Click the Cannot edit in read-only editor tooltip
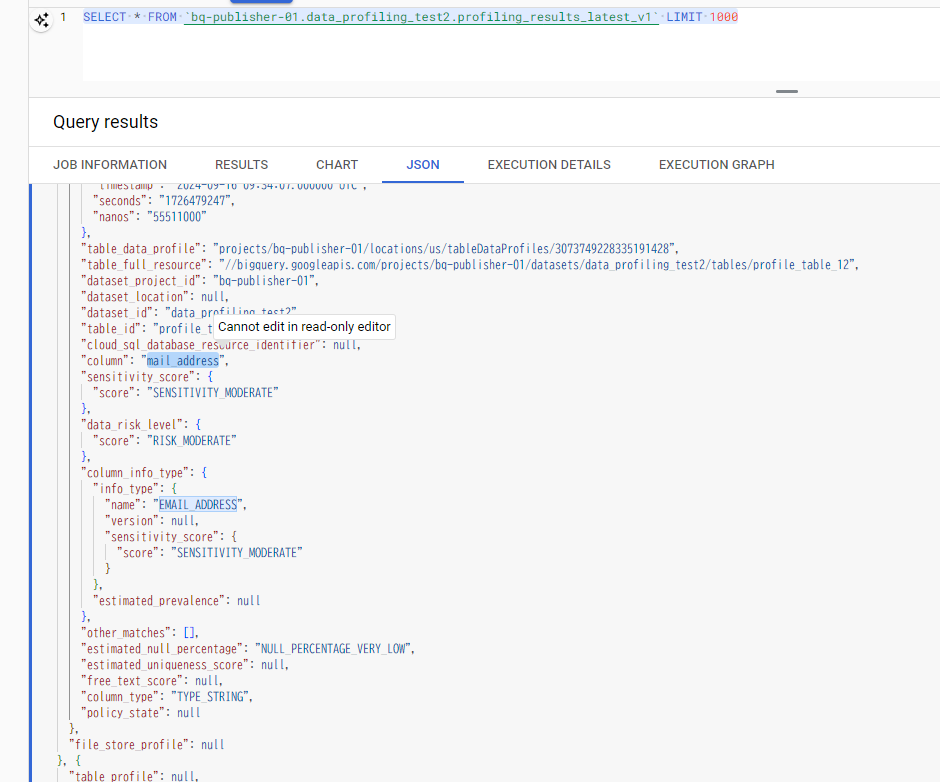The width and height of the screenshot is (940, 782). coord(304,327)
